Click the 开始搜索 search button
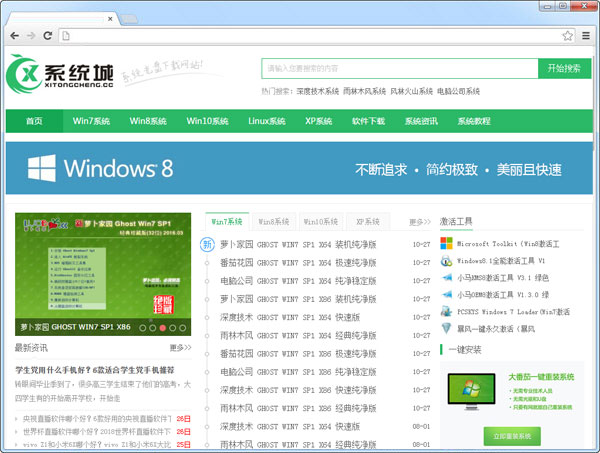The image size is (600, 453). tap(564, 68)
